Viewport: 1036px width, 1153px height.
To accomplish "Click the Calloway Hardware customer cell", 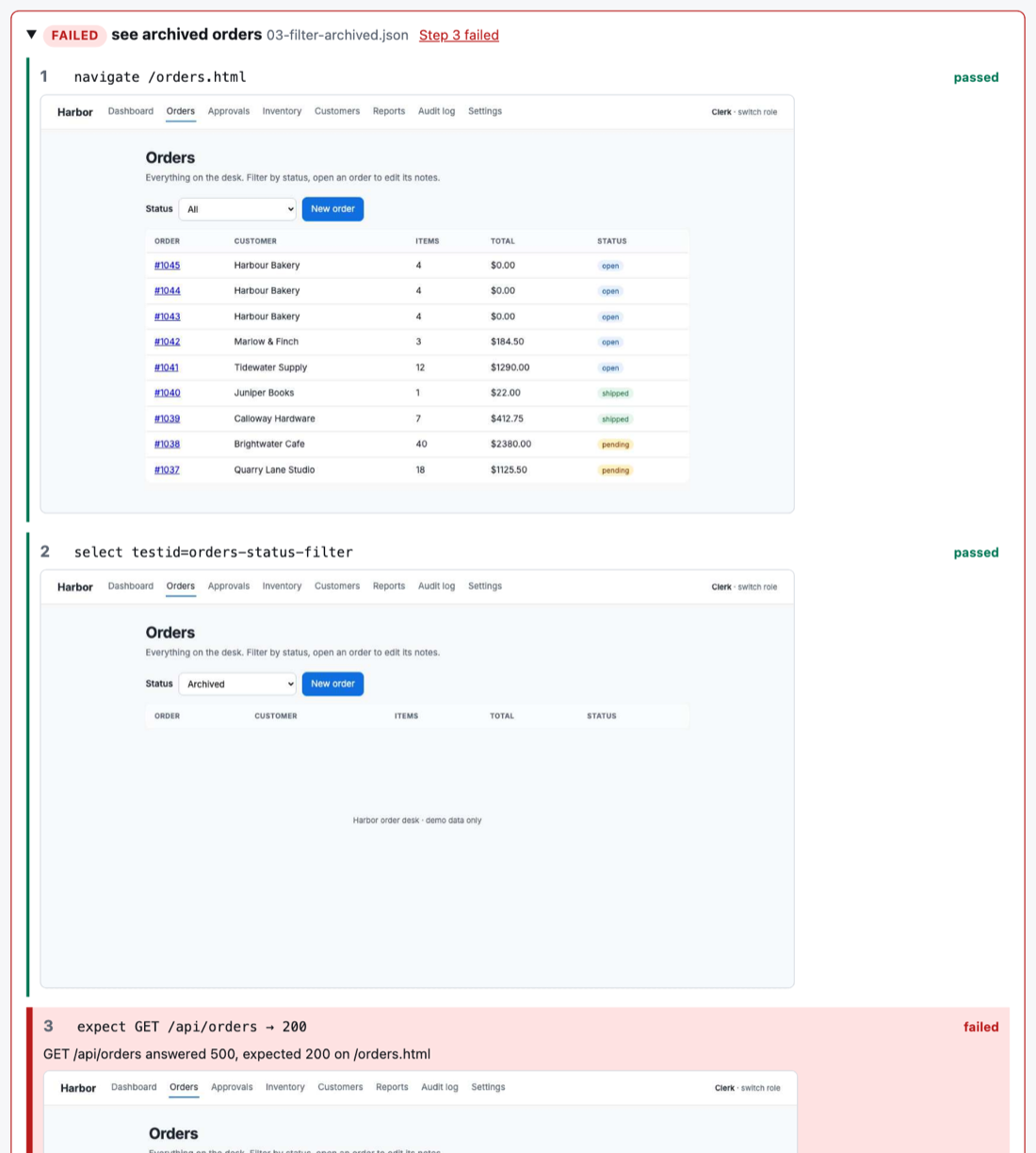I will 275,418.
